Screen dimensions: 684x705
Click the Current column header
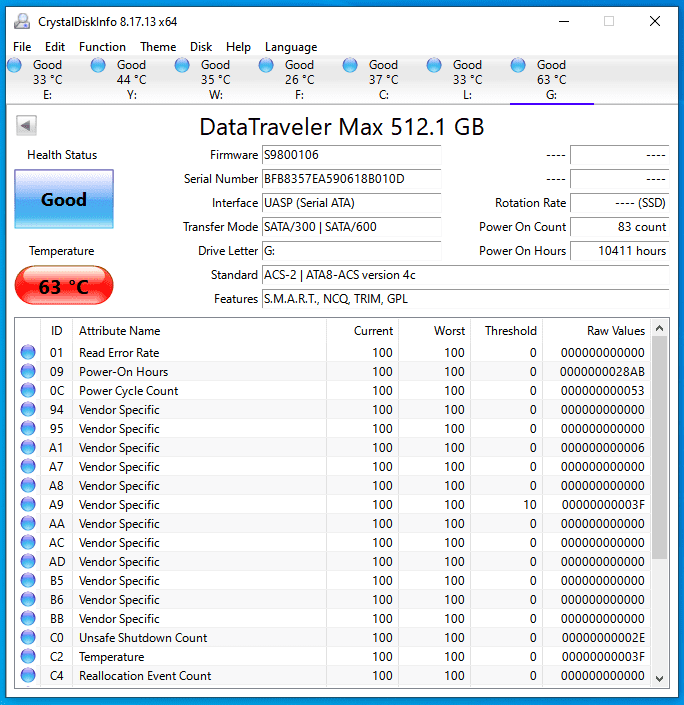click(362, 331)
